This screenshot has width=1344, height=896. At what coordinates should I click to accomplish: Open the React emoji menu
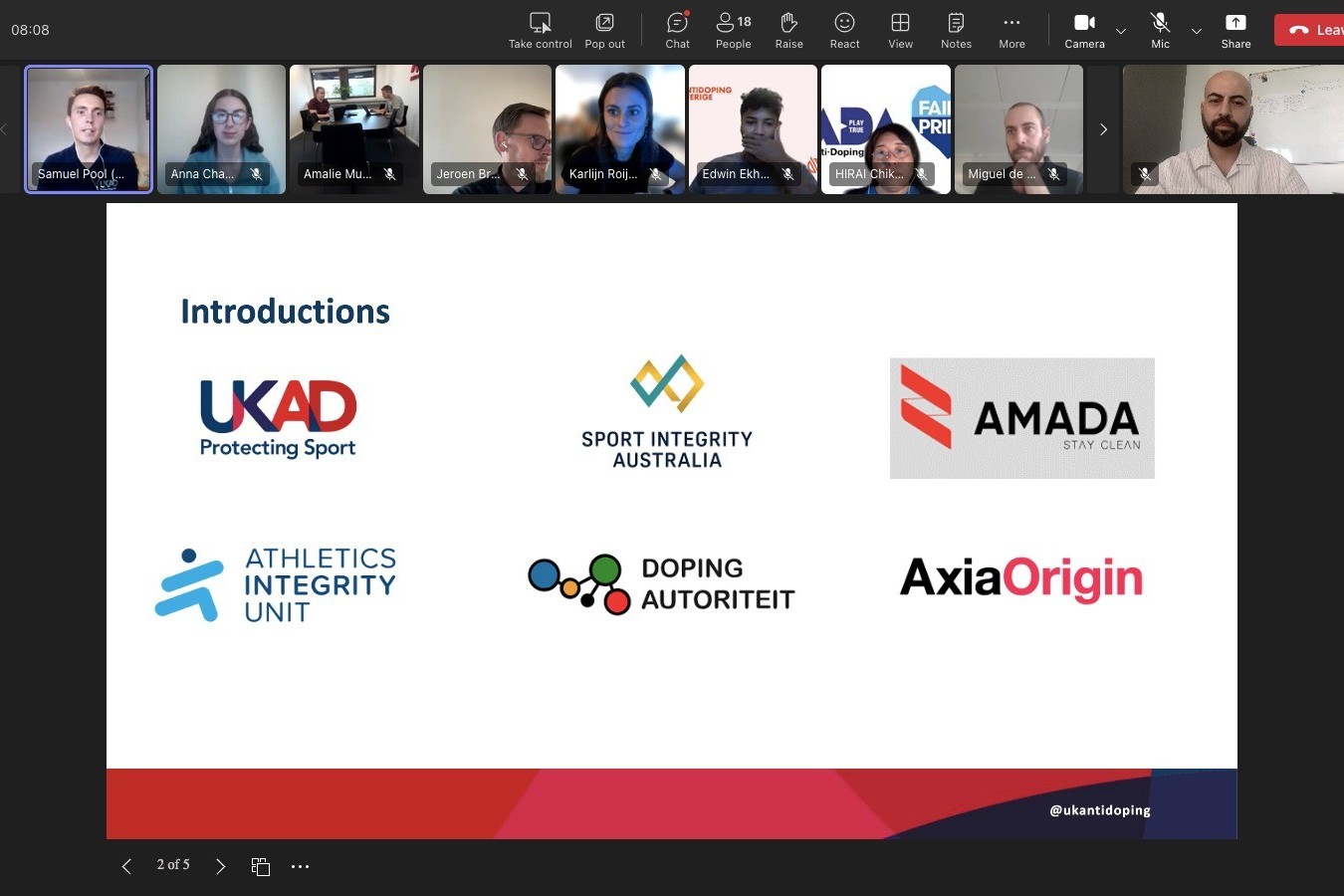844,30
